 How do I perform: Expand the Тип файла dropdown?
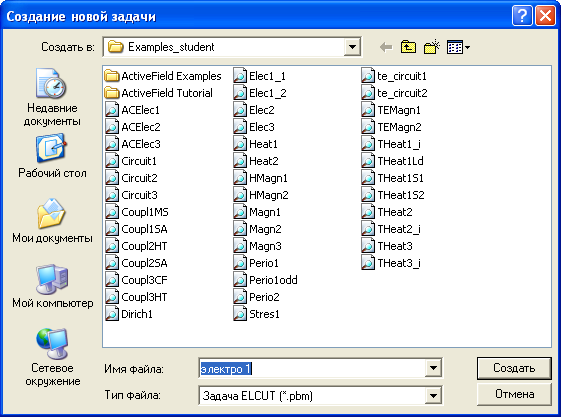click(x=433, y=396)
